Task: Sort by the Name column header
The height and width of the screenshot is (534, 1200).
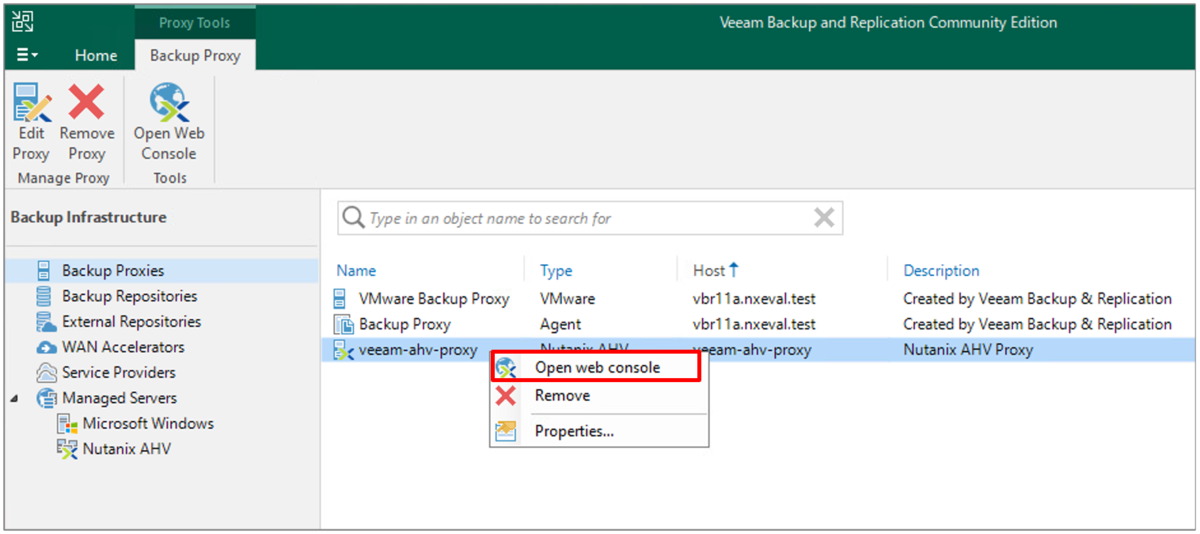Action: pyautogui.click(x=356, y=270)
